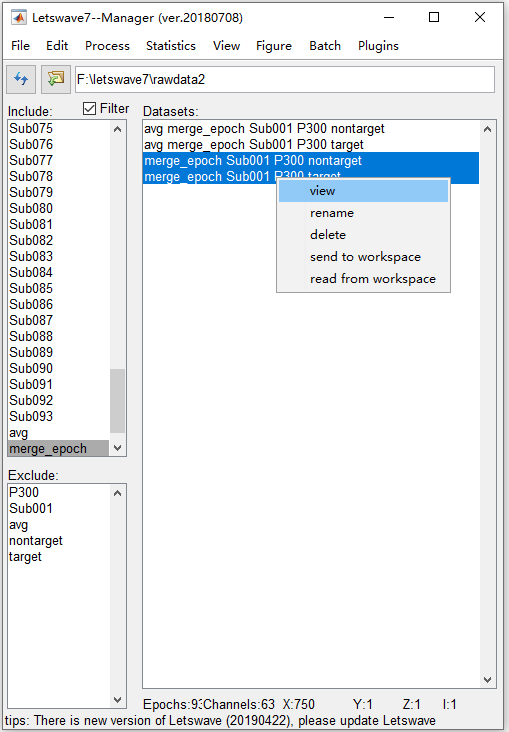Select Sub081 in Include list
The image size is (509, 732).
[59, 224]
